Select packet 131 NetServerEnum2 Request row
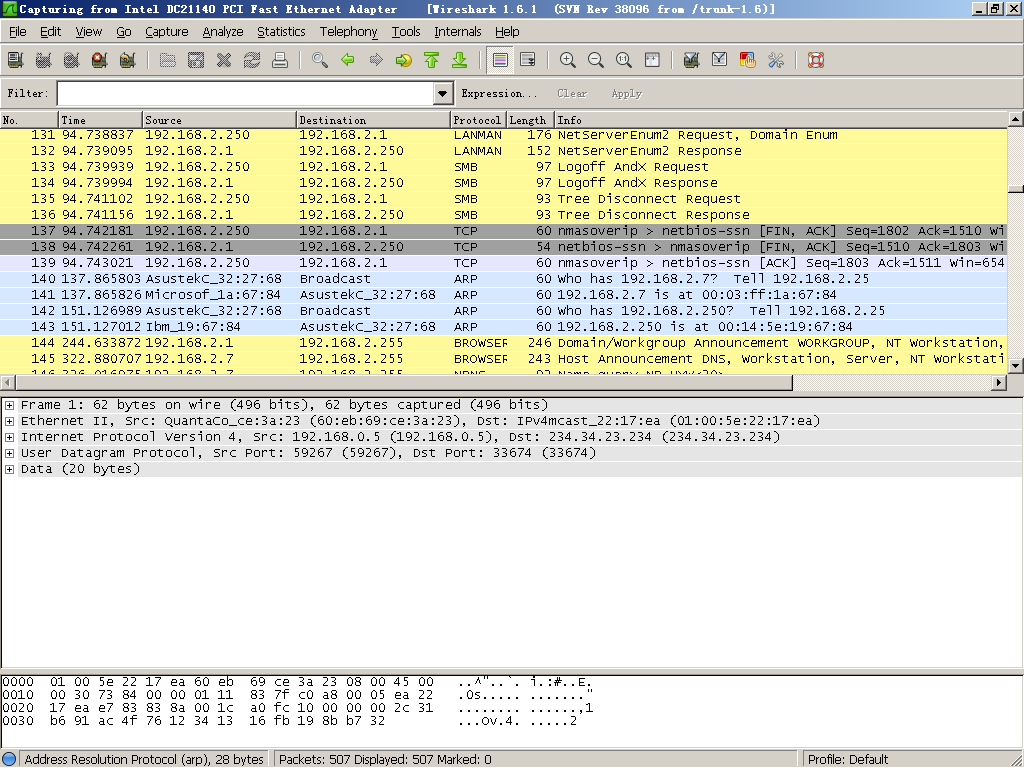Screen dimensions: 1024x768 (x=504, y=135)
